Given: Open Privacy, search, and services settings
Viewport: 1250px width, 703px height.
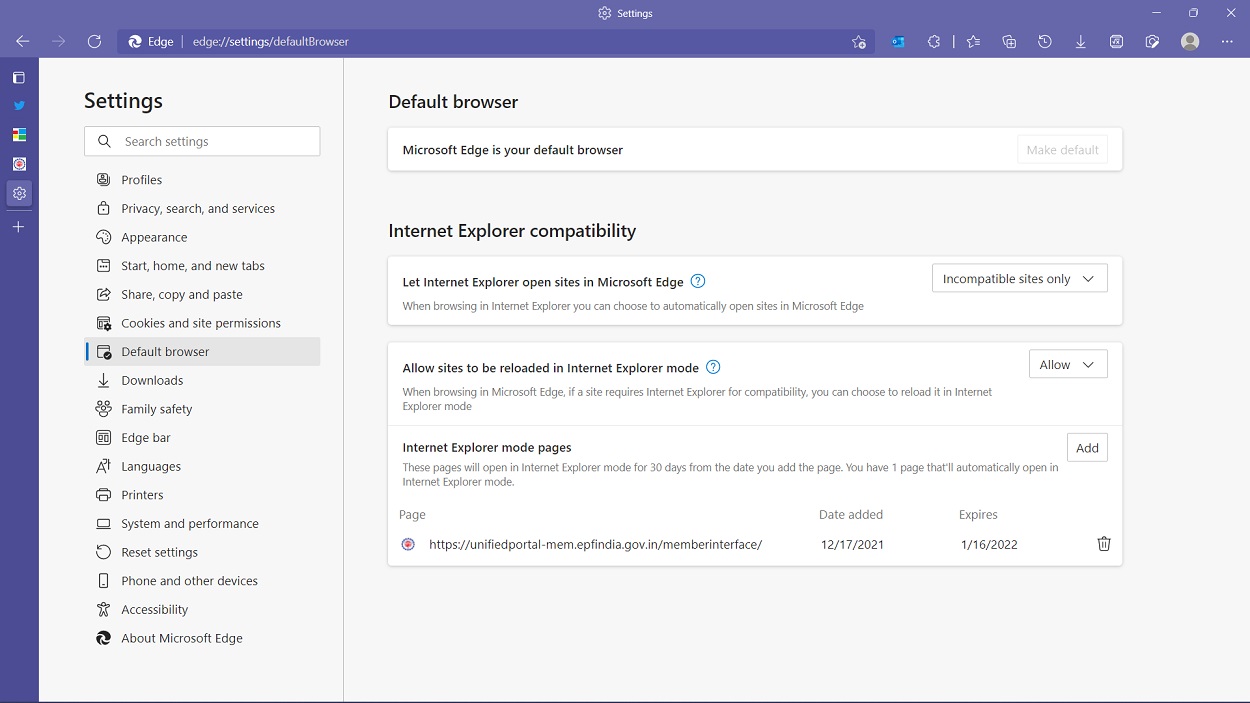Looking at the screenshot, I should (x=202, y=209).
